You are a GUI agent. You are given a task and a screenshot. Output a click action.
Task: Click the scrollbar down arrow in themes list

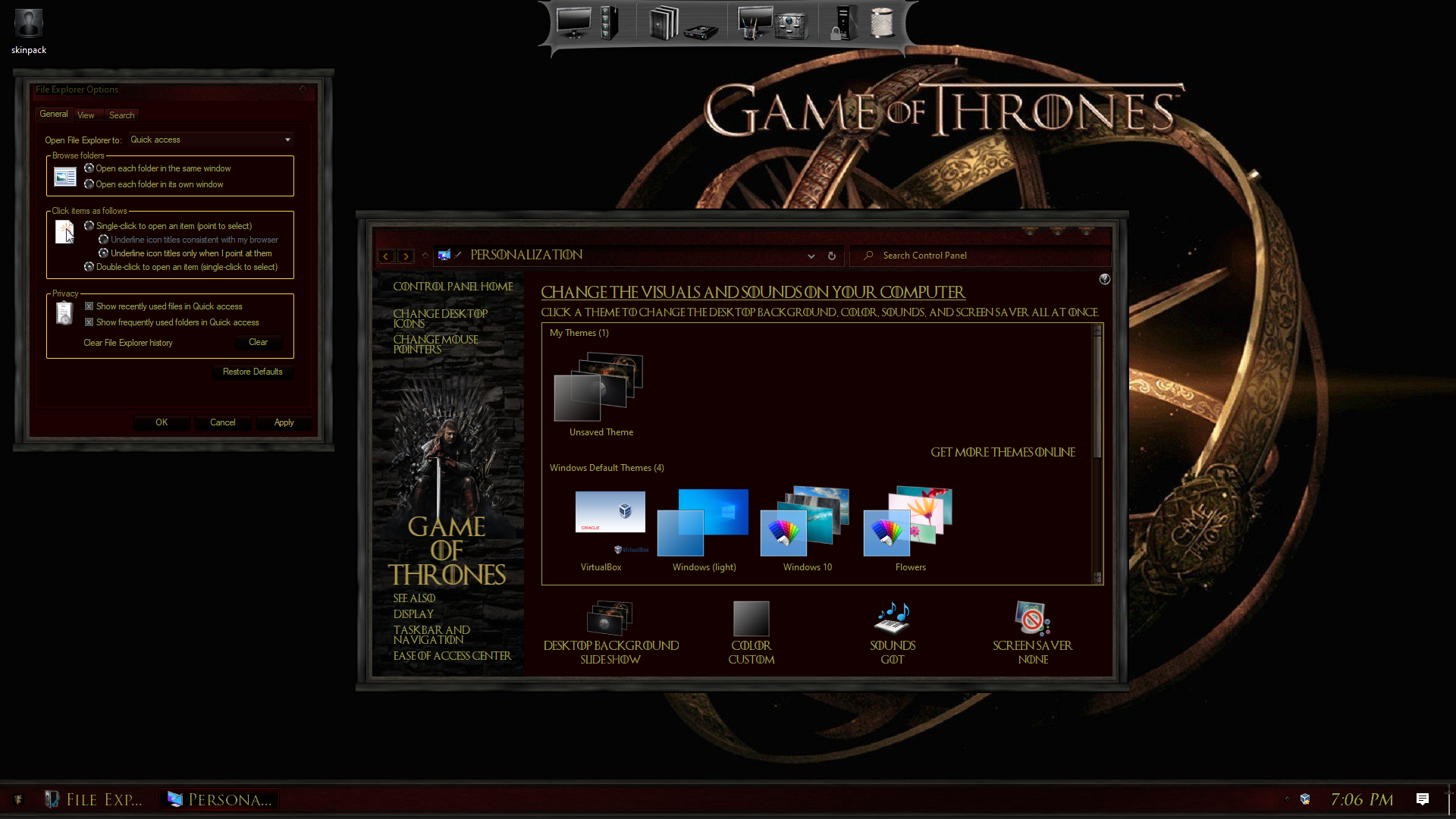pos(1097,578)
